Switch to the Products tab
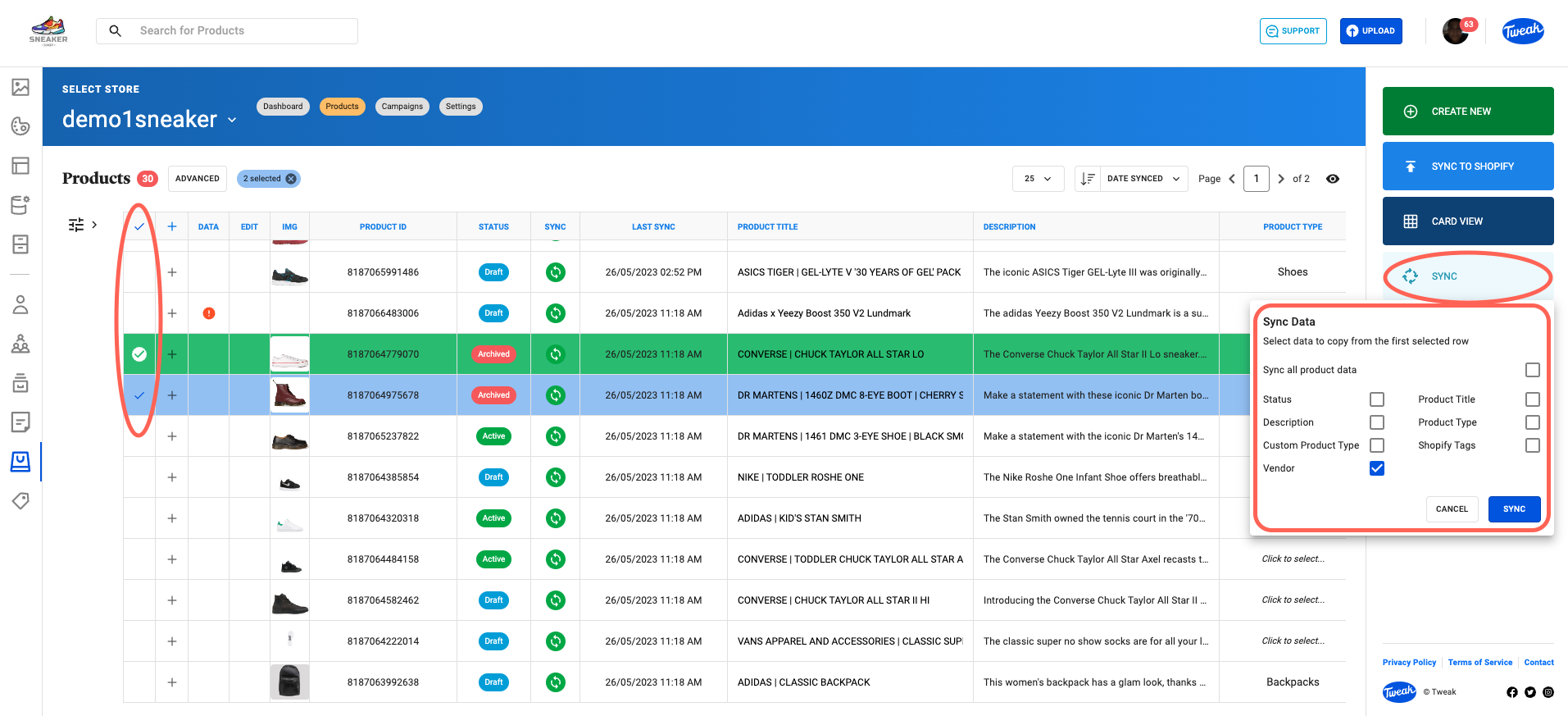This screenshot has height=716, width=1568. (x=342, y=107)
